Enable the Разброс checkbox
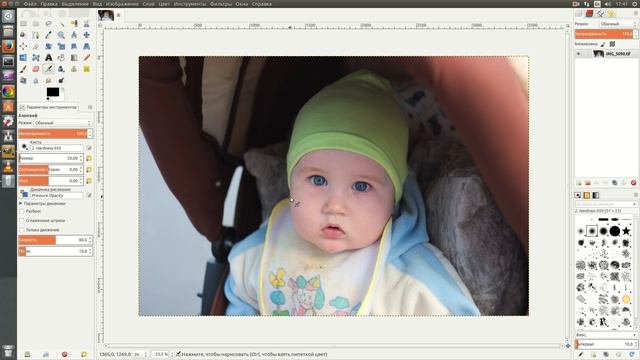The height and width of the screenshot is (360, 640). 22,211
